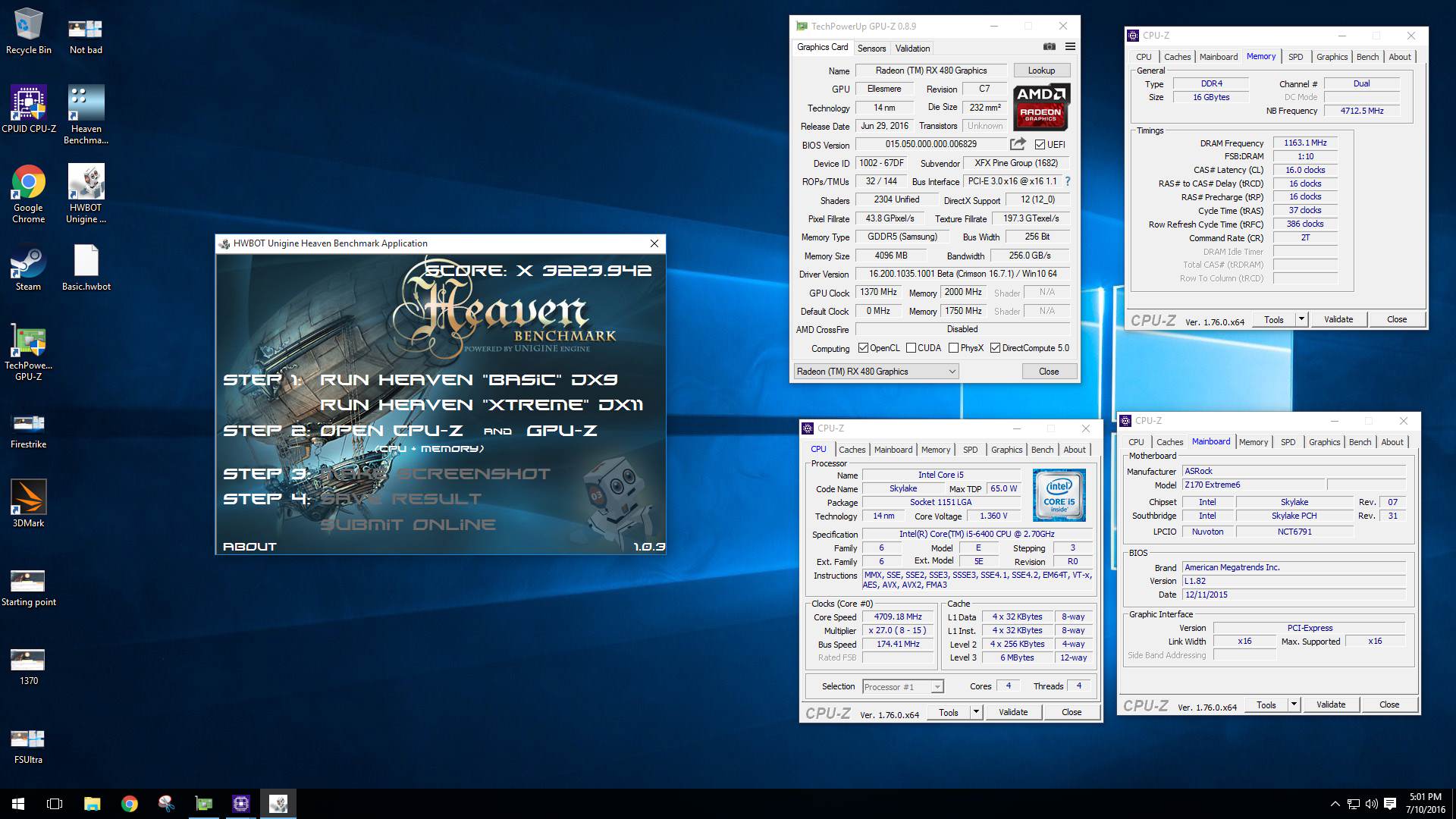Open About tab in CPU-Z Memory window

point(1399,57)
